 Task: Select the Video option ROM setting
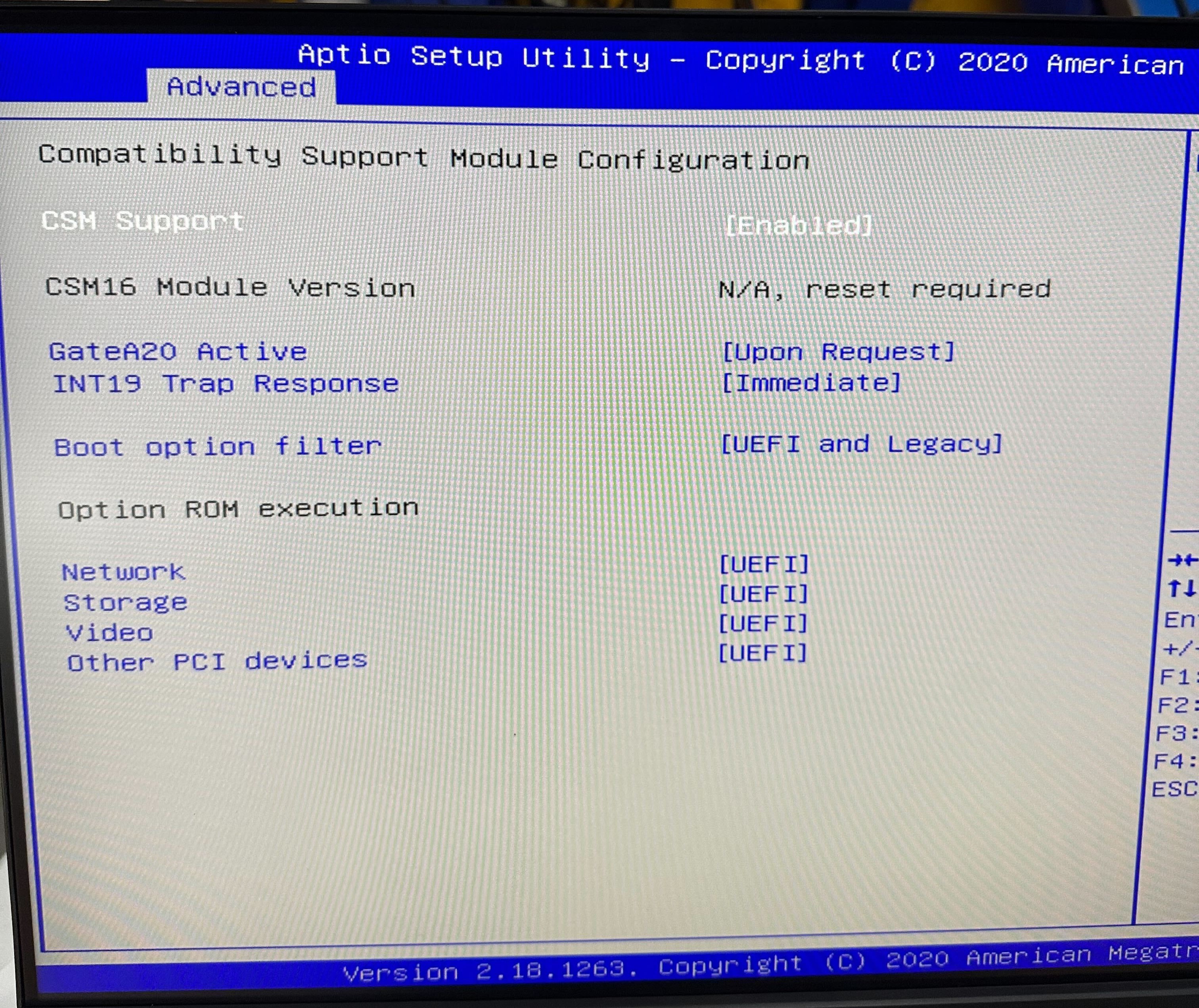point(110,632)
